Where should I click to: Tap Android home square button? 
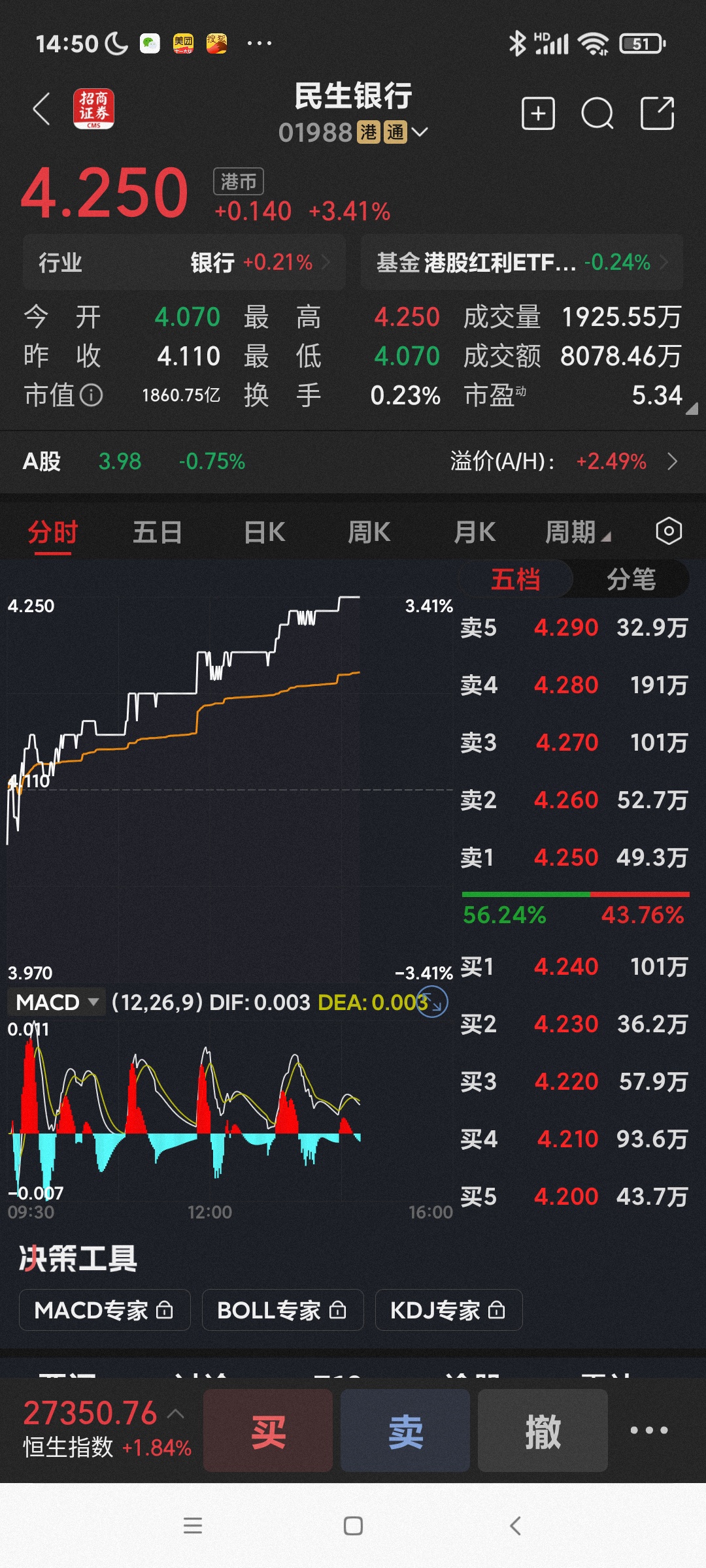coord(353,1526)
